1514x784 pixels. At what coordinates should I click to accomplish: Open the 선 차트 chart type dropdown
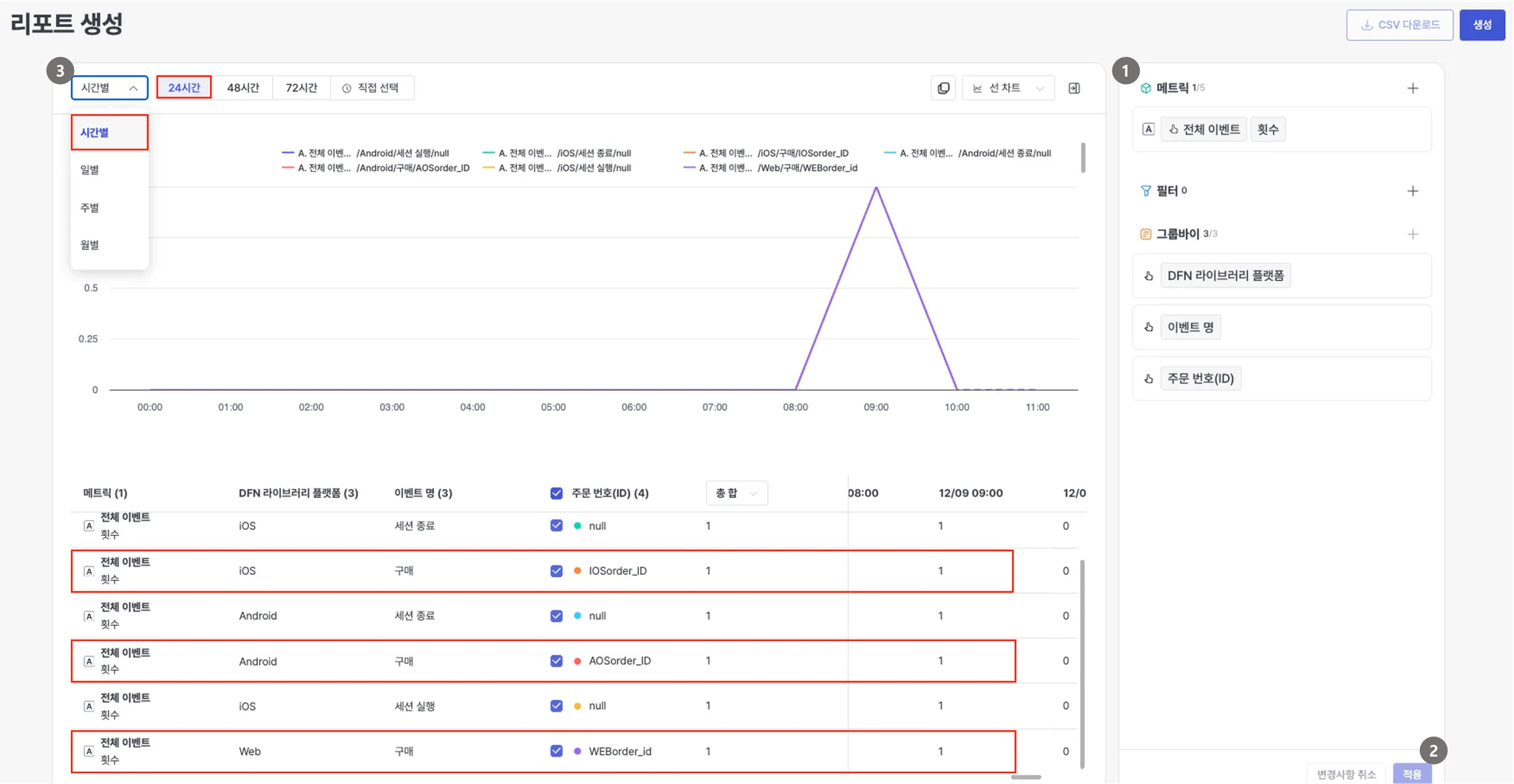pos(1008,88)
